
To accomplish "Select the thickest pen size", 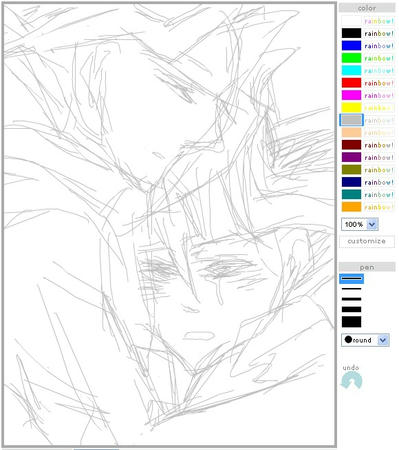I will point(351,322).
